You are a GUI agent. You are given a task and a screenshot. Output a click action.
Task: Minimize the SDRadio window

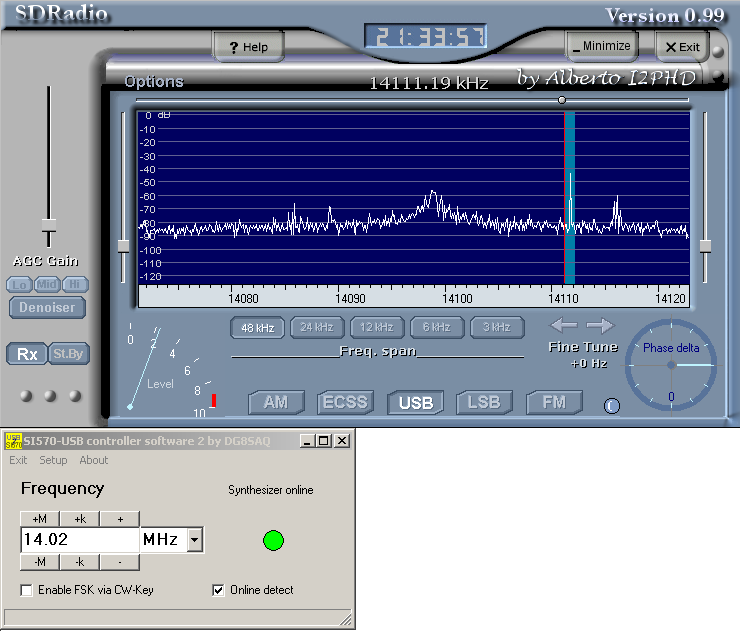point(602,46)
